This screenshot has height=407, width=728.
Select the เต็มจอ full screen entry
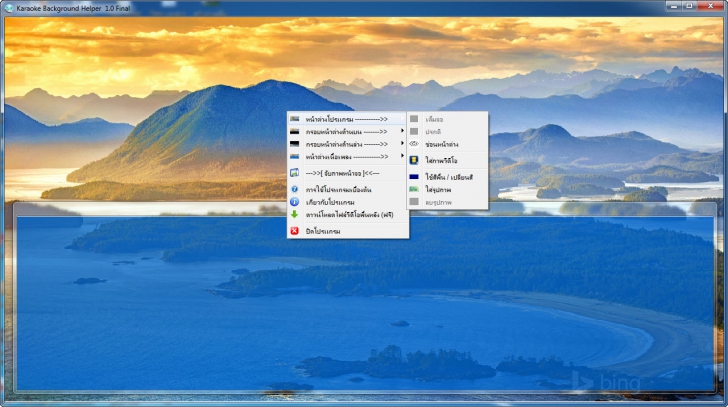[x=448, y=119]
